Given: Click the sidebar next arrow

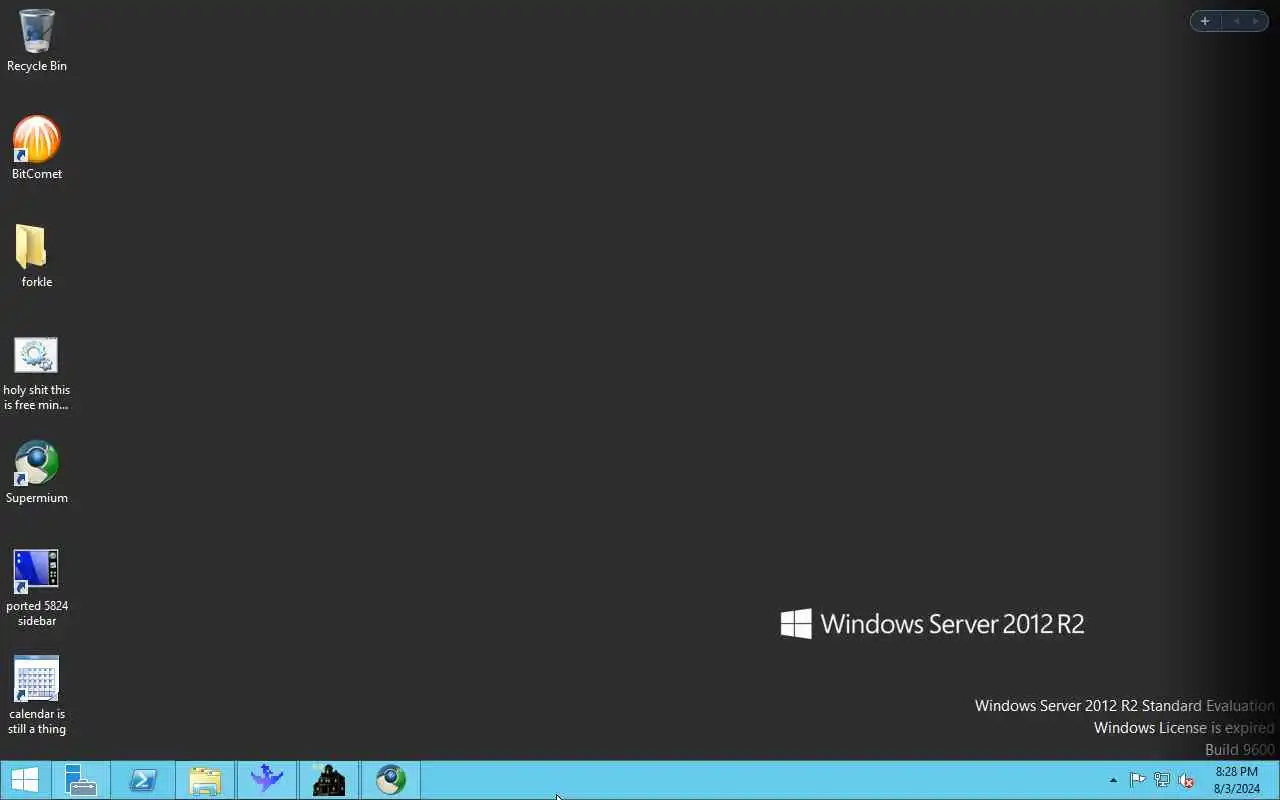Looking at the screenshot, I should (1256, 21).
